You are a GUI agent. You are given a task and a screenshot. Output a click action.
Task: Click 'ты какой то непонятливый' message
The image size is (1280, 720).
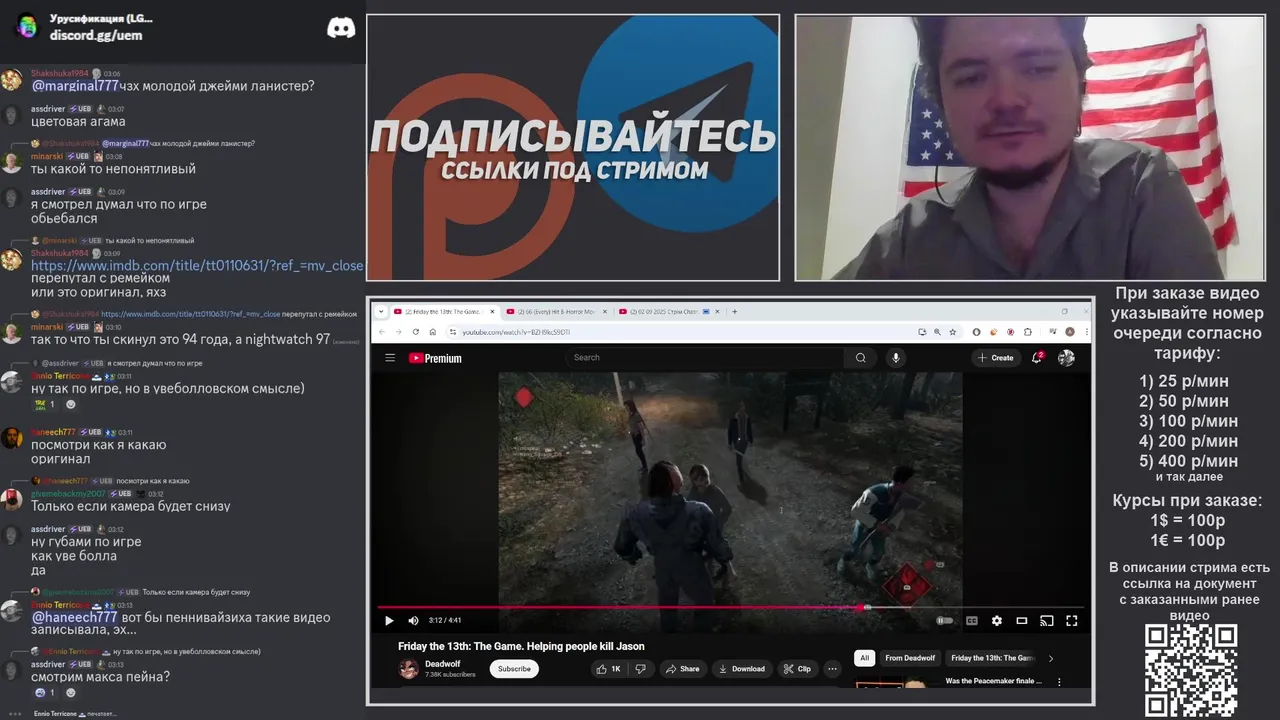point(113,169)
